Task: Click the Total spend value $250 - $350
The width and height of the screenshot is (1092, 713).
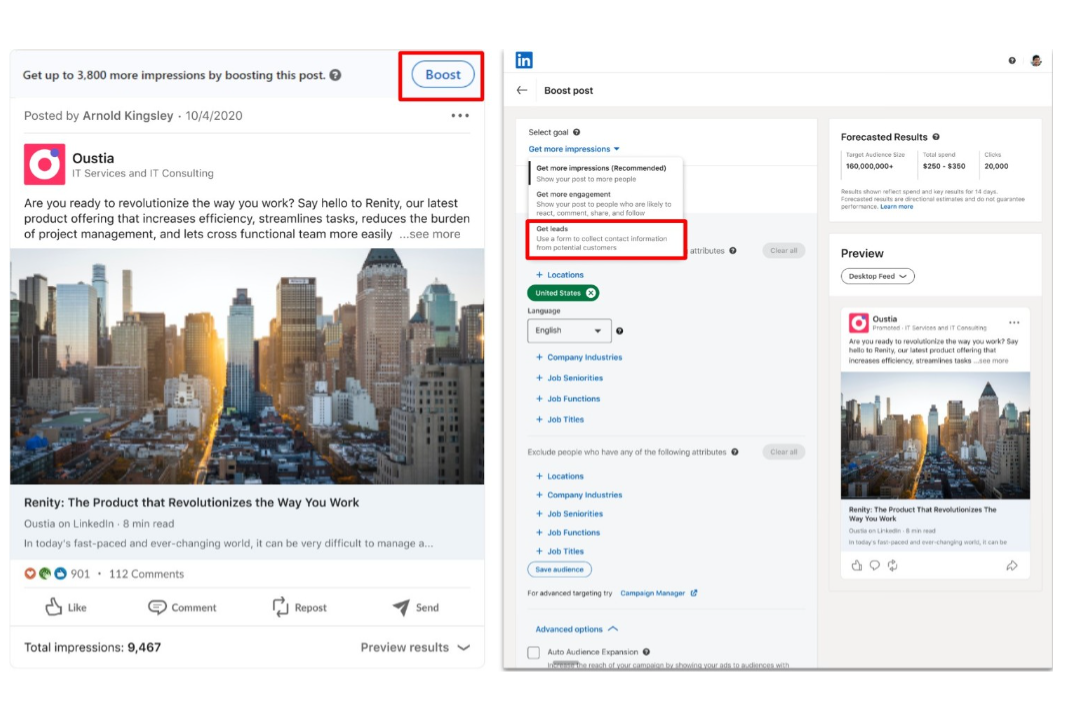Action: tap(944, 166)
